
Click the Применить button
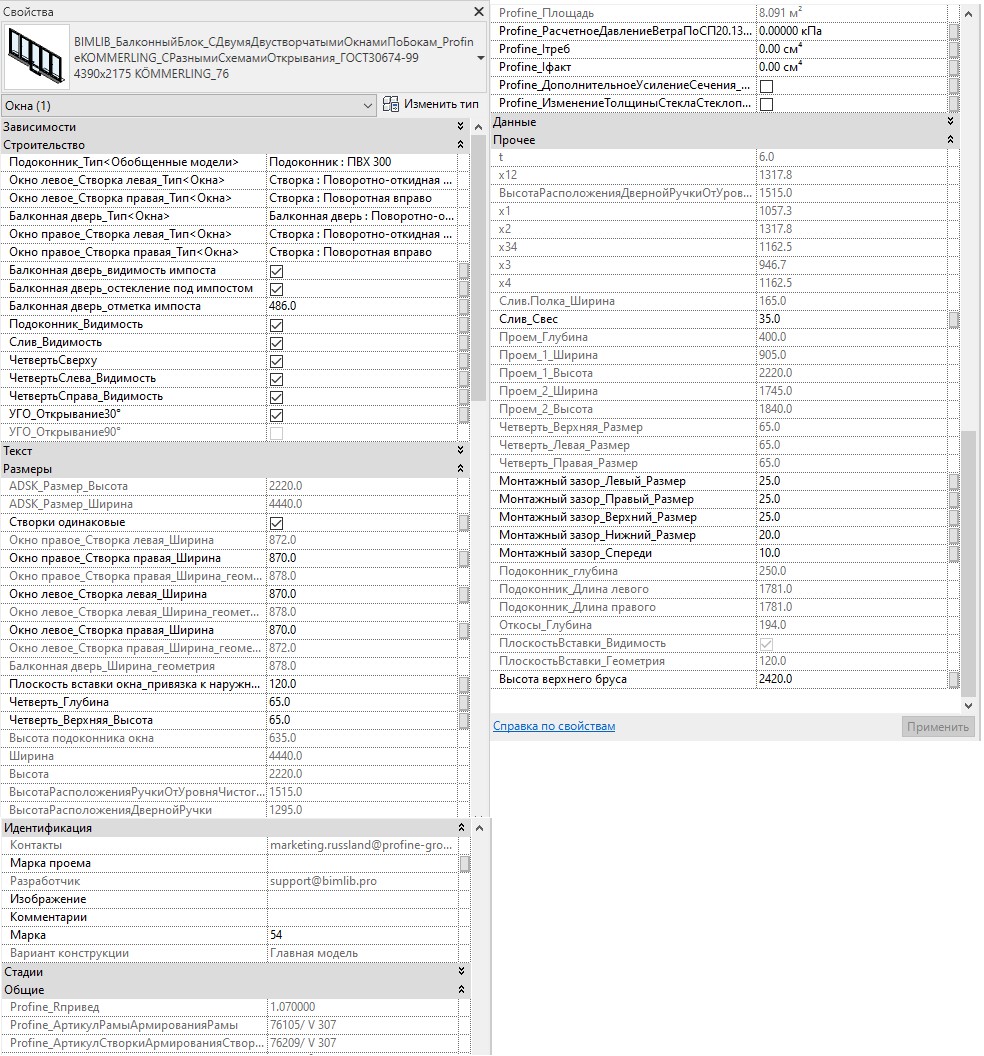(x=937, y=727)
